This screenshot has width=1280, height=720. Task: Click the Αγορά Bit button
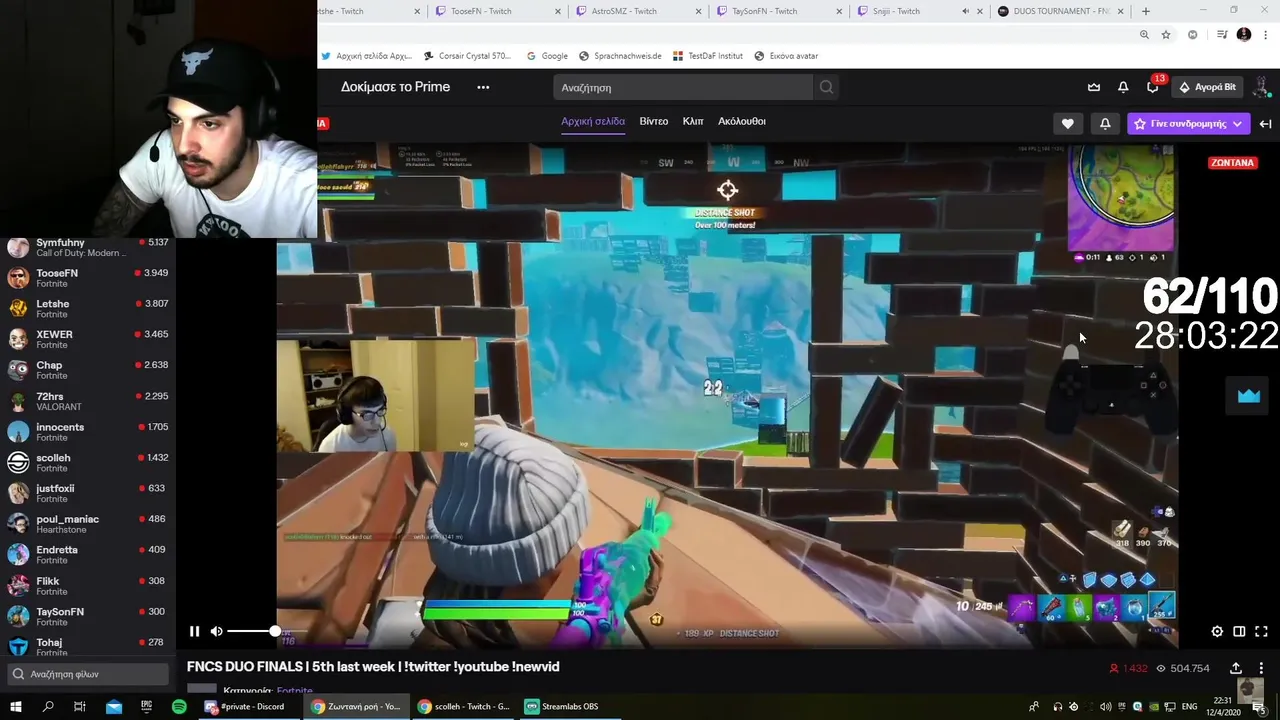[1207, 87]
